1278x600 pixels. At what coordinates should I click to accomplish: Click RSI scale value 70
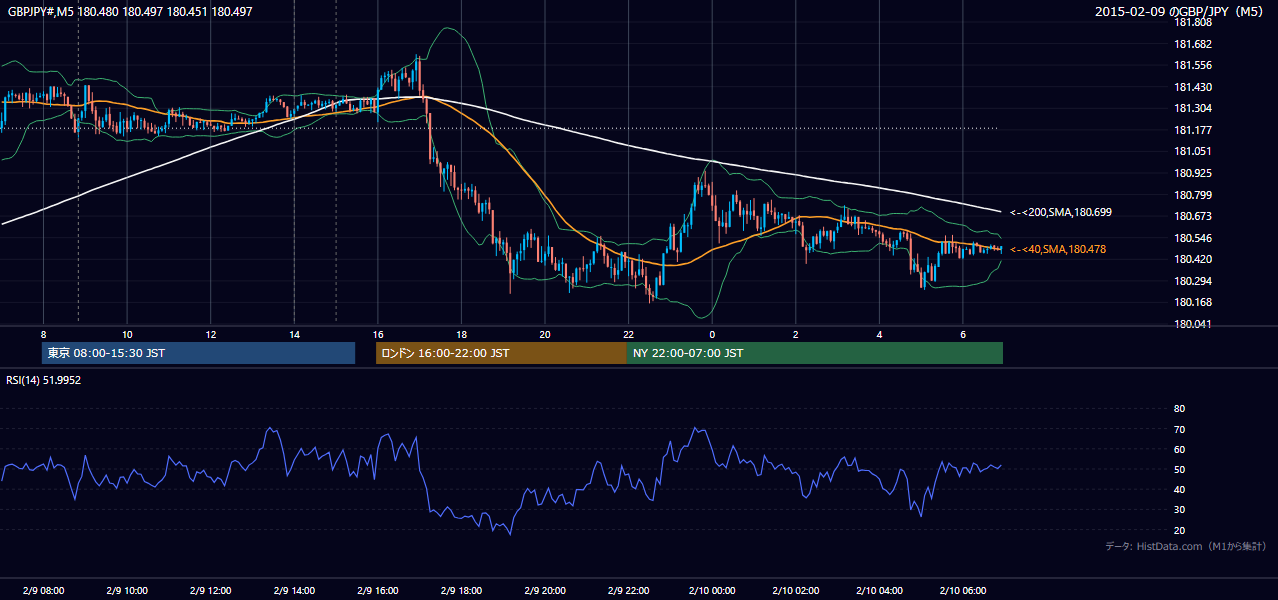[x=1179, y=429]
